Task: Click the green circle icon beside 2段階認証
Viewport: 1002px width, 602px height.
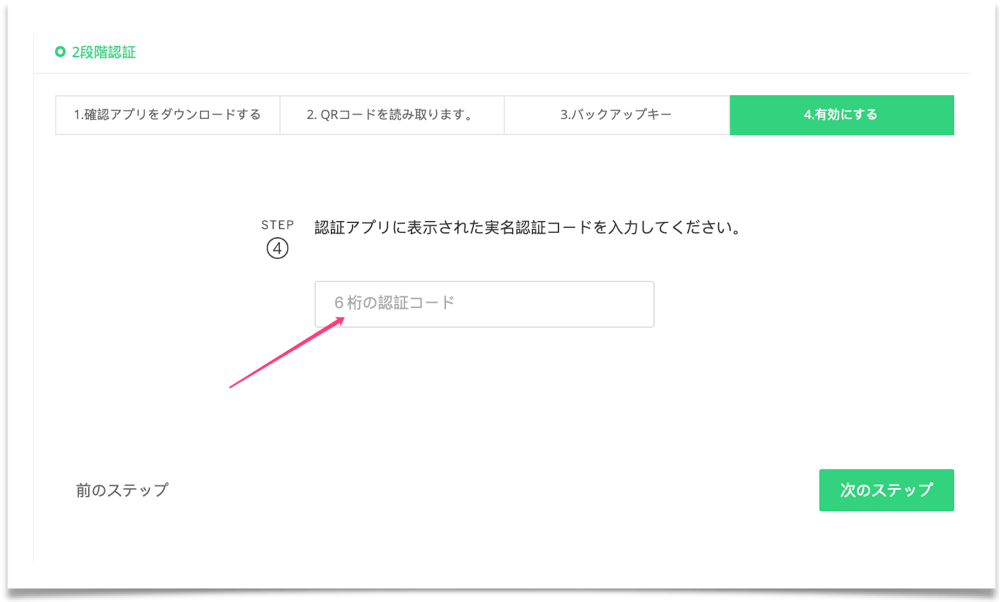Action: coord(60,52)
